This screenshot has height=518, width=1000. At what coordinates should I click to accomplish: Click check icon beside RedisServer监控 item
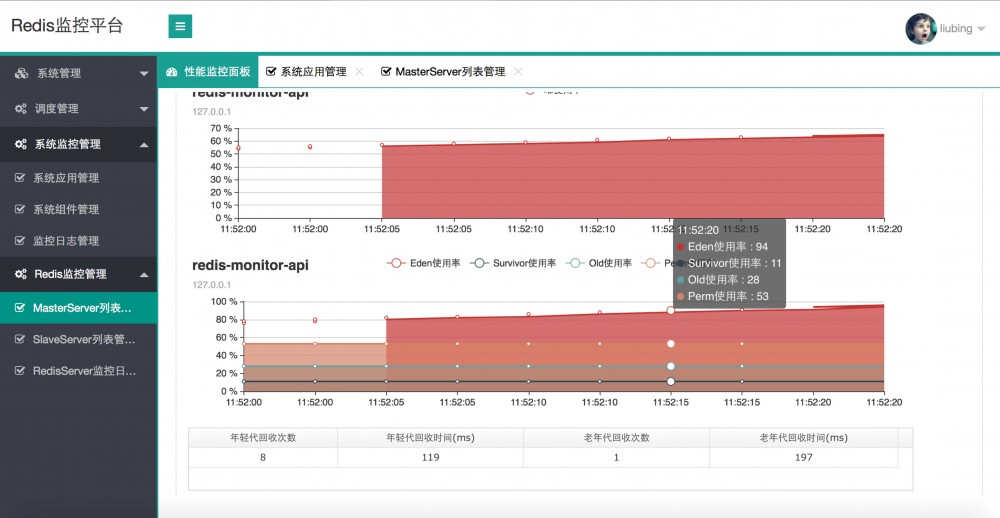(20, 371)
